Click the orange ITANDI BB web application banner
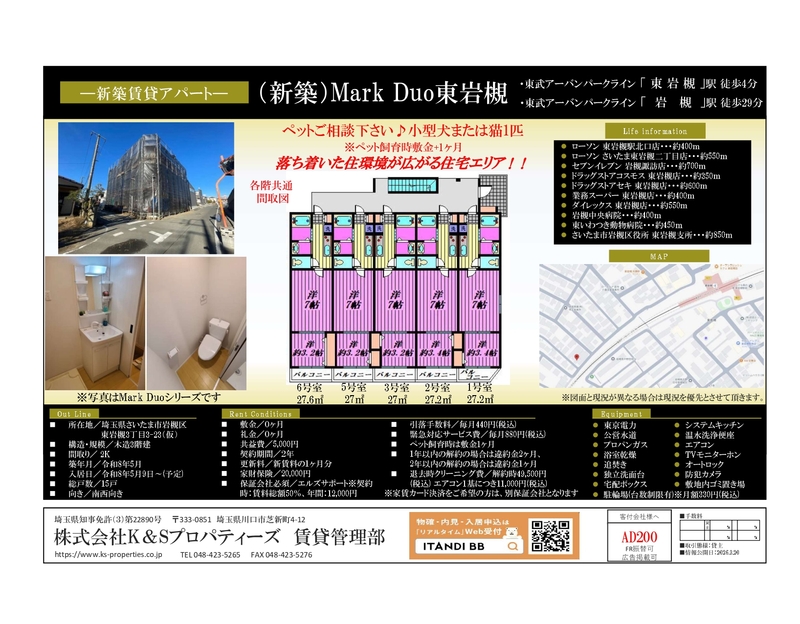 467,536
